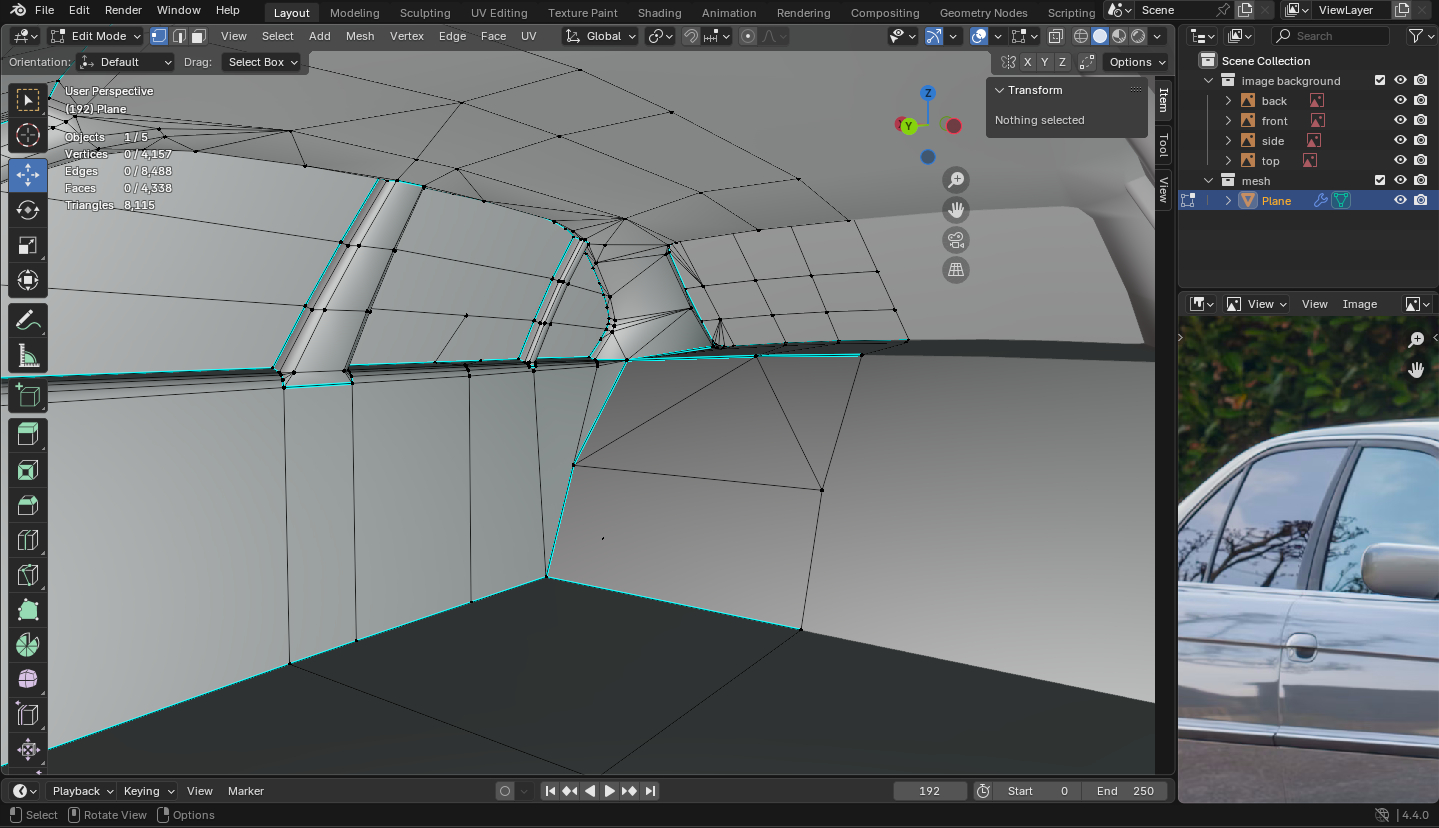1439x828 pixels.
Task: Click the Plane's green mesh data icon
Action: pos(1341,200)
